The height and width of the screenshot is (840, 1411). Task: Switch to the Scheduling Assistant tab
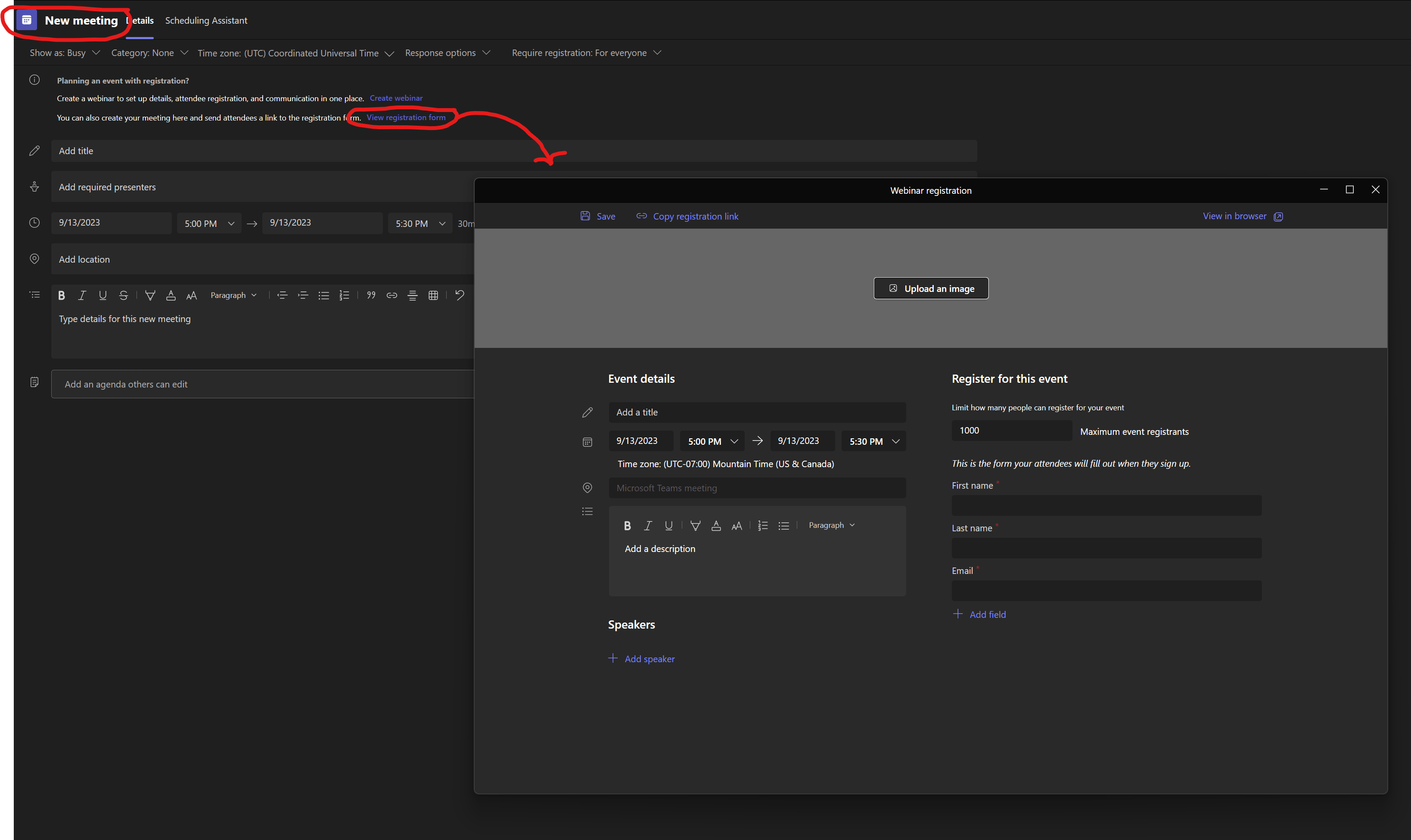tap(206, 20)
